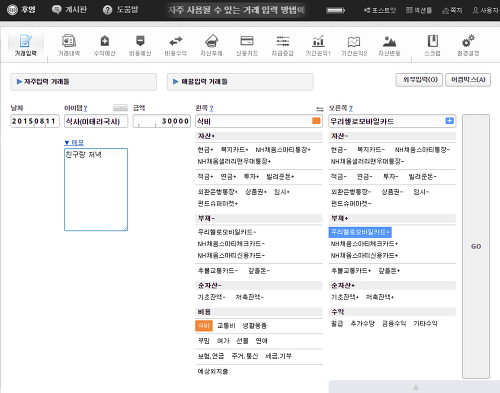Select 우리헬로모바일카드- under left 부채-

point(227,232)
